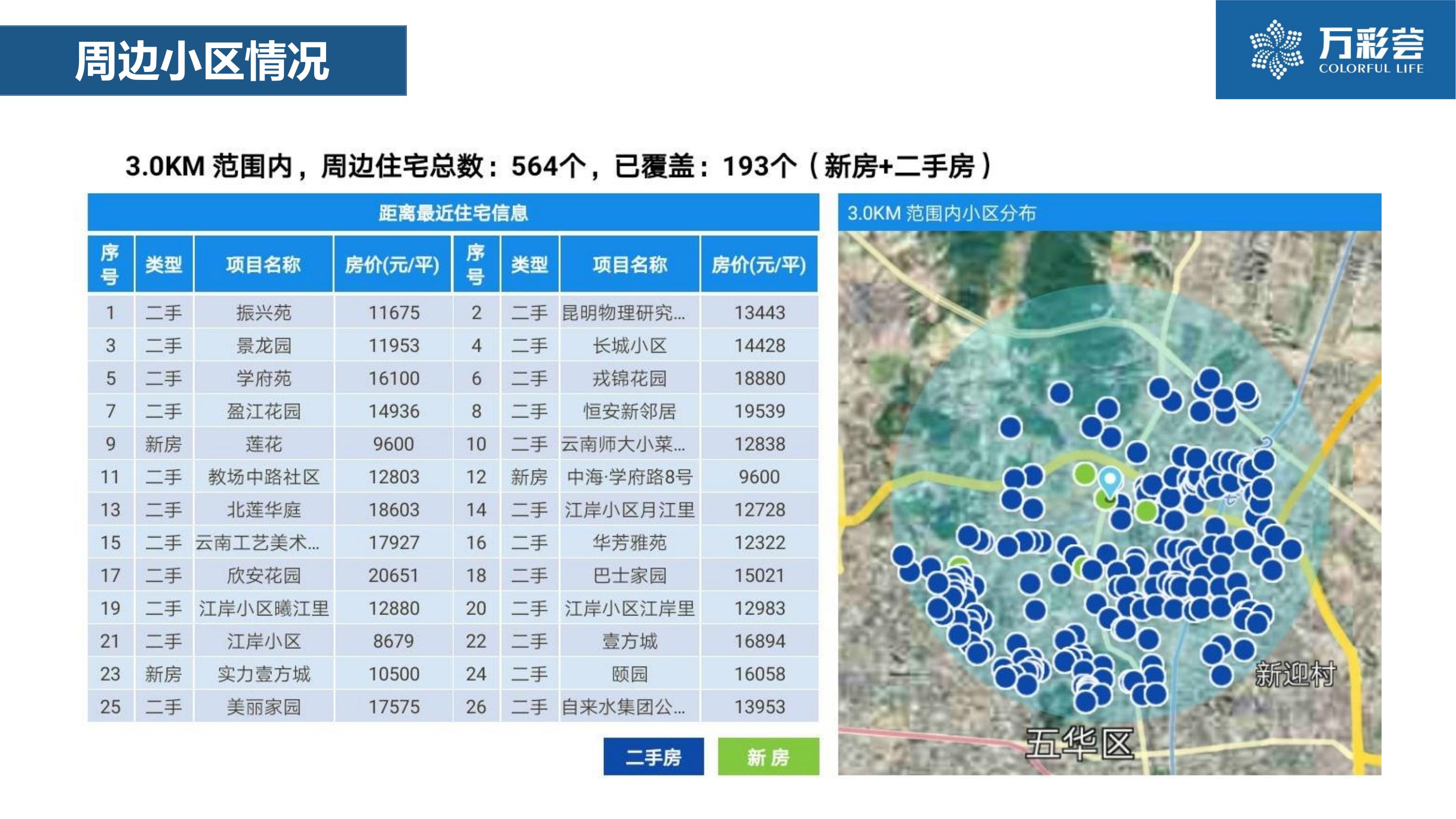Click the price 19539 cell
The image size is (1456, 819).
(759, 411)
